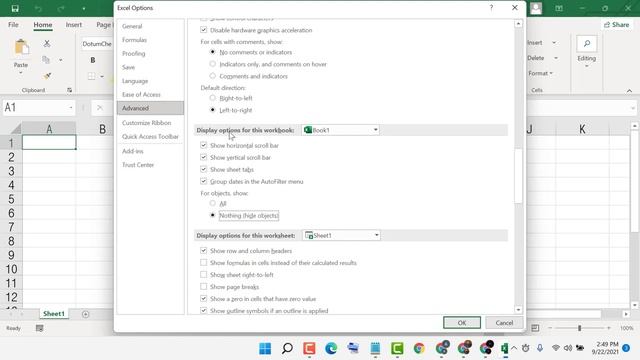Click the Add new sheet plus icon
640x360 pixels.
(x=85, y=314)
